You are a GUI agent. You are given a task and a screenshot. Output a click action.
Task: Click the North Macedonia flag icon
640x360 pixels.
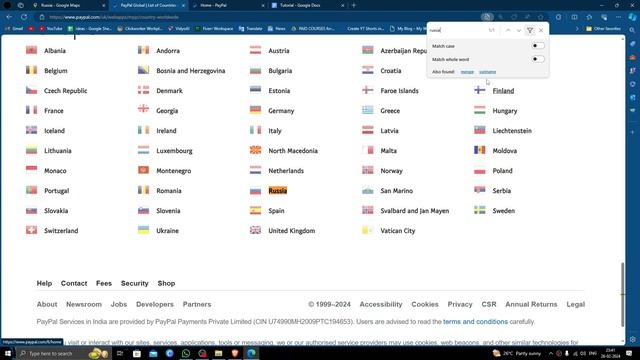(256, 150)
